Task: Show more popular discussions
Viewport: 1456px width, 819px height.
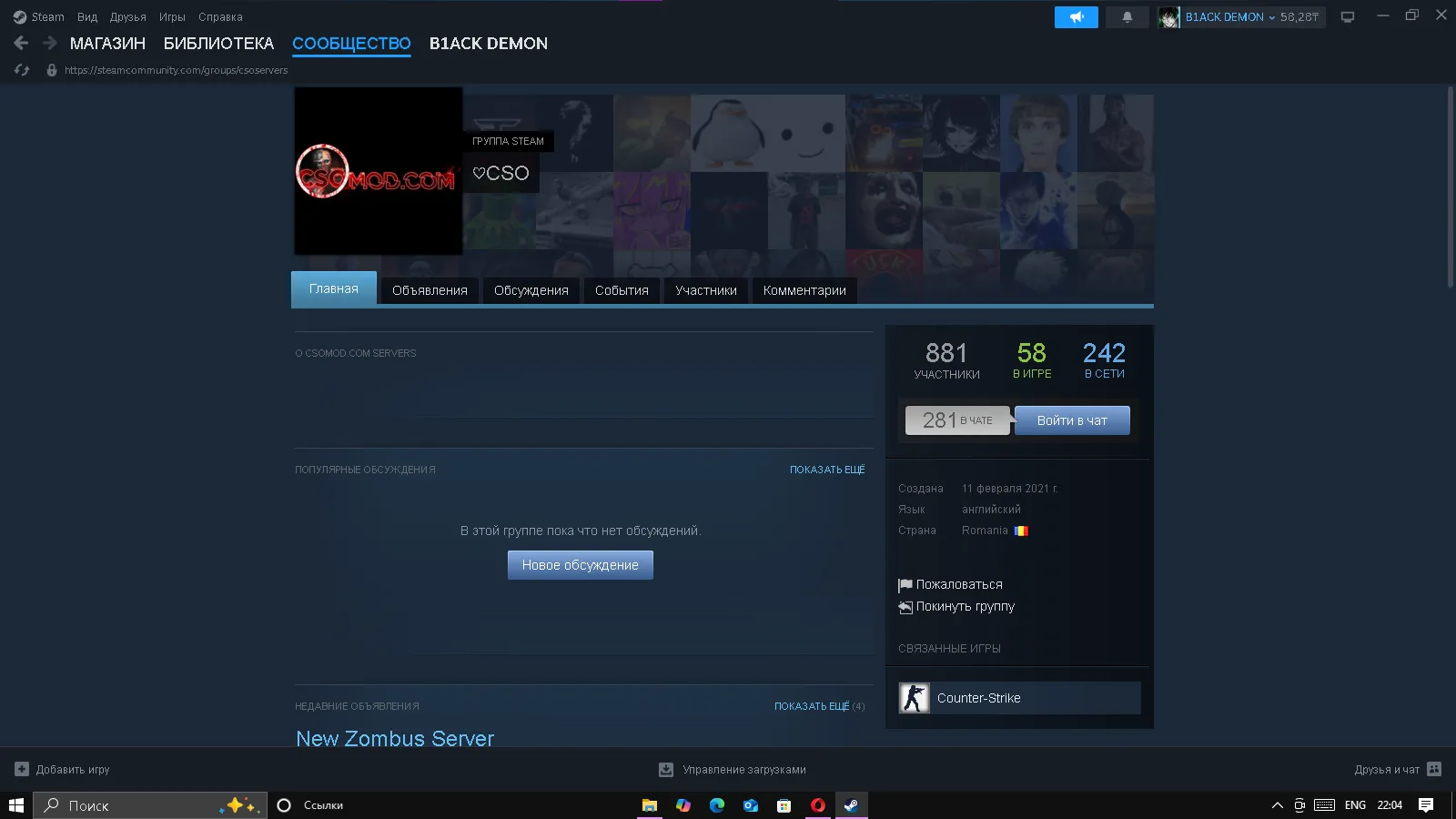Action: [827, 470]
